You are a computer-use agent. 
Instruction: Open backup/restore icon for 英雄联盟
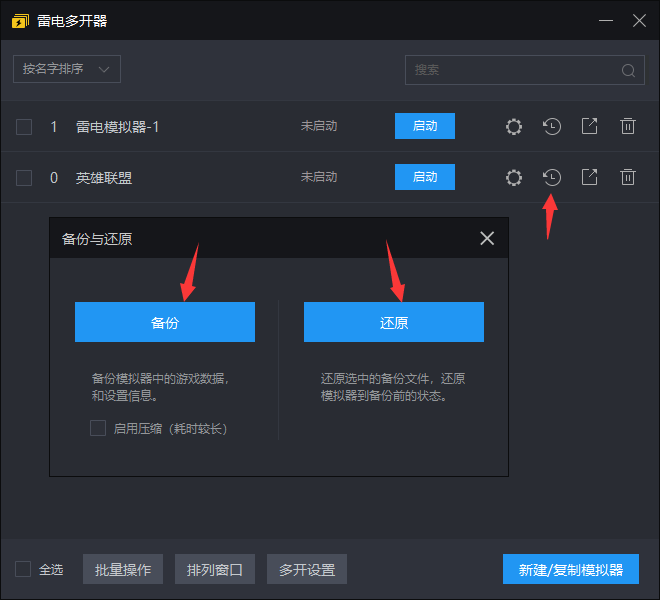coord(552,178)
